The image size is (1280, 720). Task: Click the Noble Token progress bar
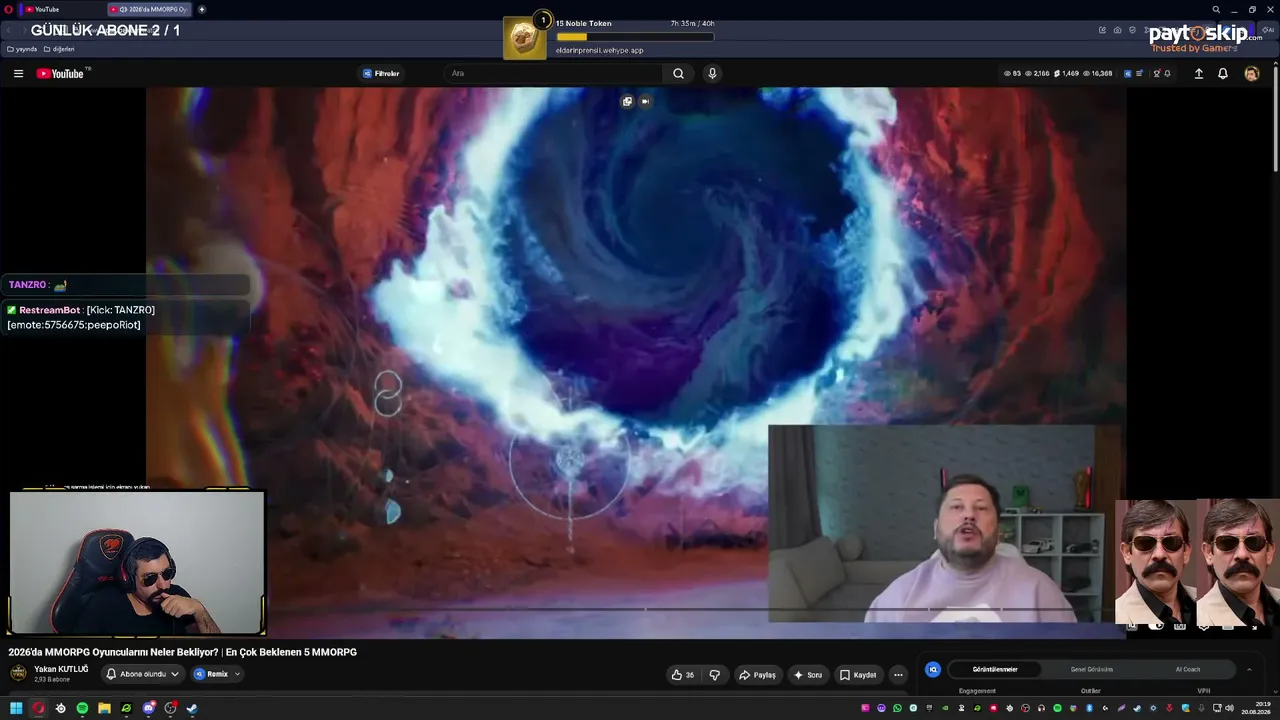635,37
